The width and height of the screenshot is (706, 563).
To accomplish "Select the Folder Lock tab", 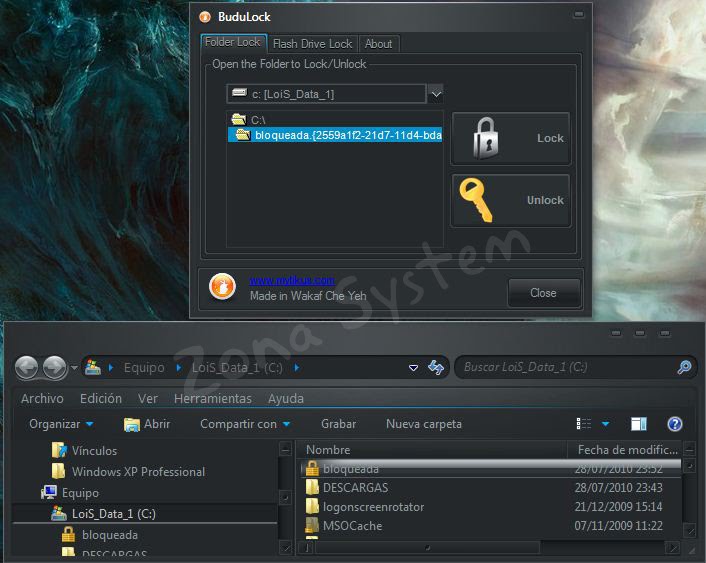I will click(x=233, y=42).
